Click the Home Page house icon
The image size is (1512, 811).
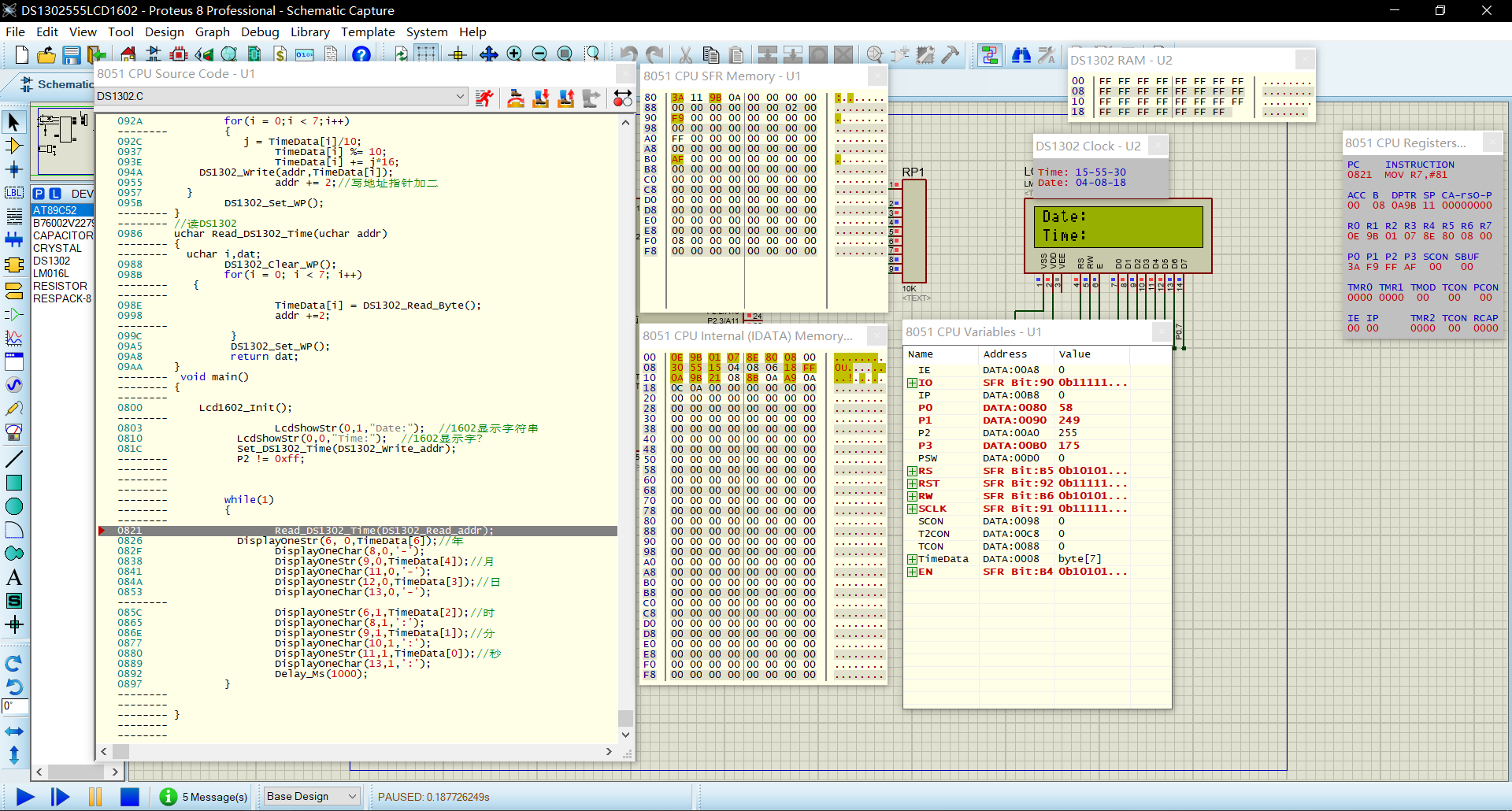pyautogui.click(x=128, y=54)
